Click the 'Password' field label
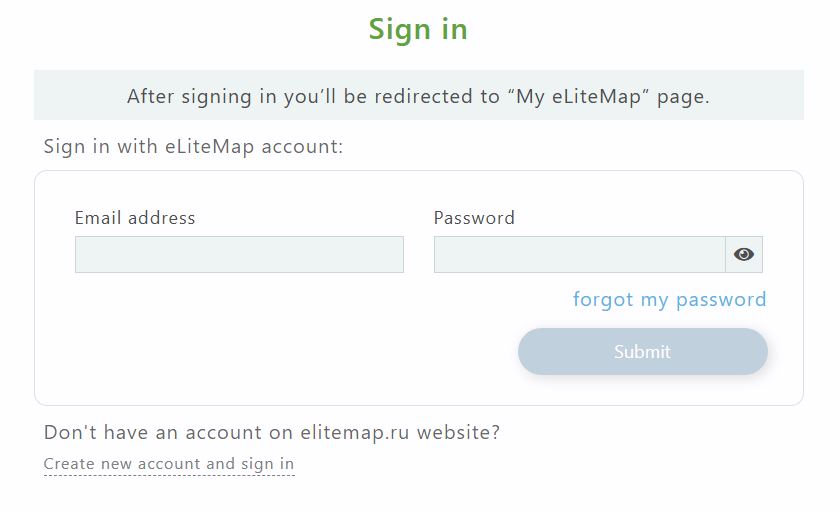Viewport: 839px width, 511px height. (x=474, y=218)
